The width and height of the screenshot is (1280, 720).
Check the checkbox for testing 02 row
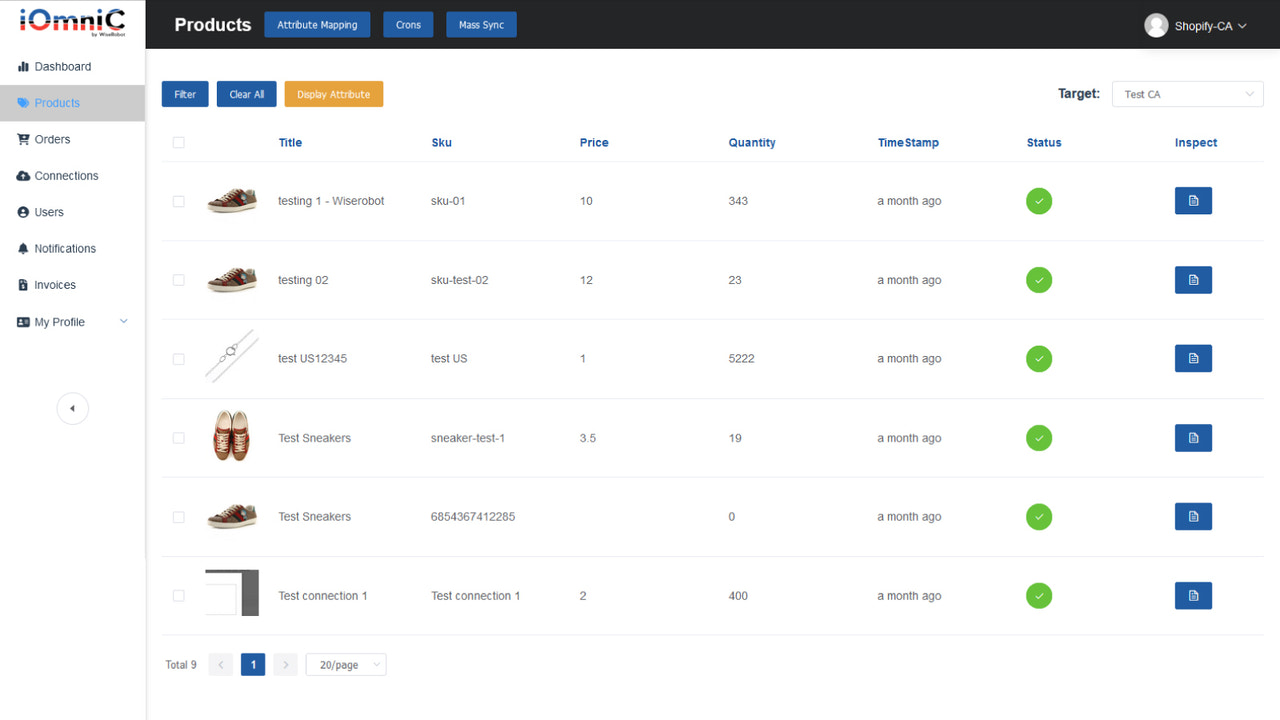178,280
